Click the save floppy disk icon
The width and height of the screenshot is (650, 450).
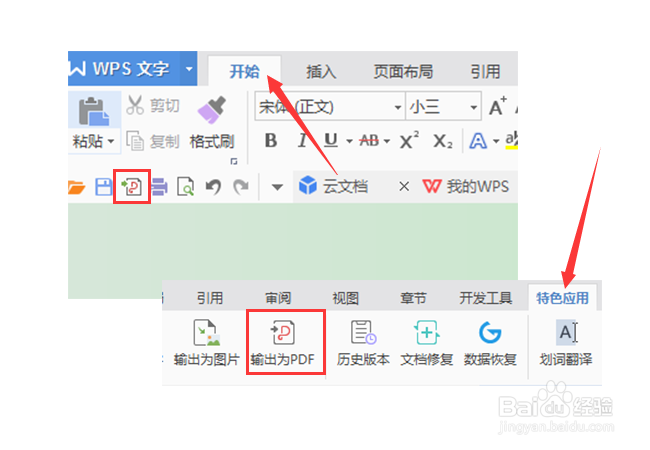tap(103, 187)
